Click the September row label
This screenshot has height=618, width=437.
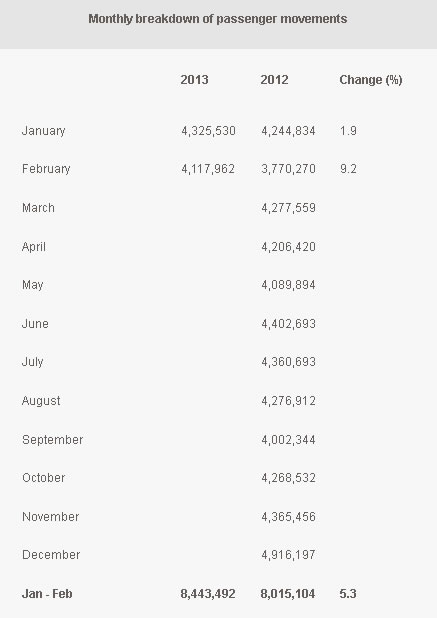[x=52, y=440]
